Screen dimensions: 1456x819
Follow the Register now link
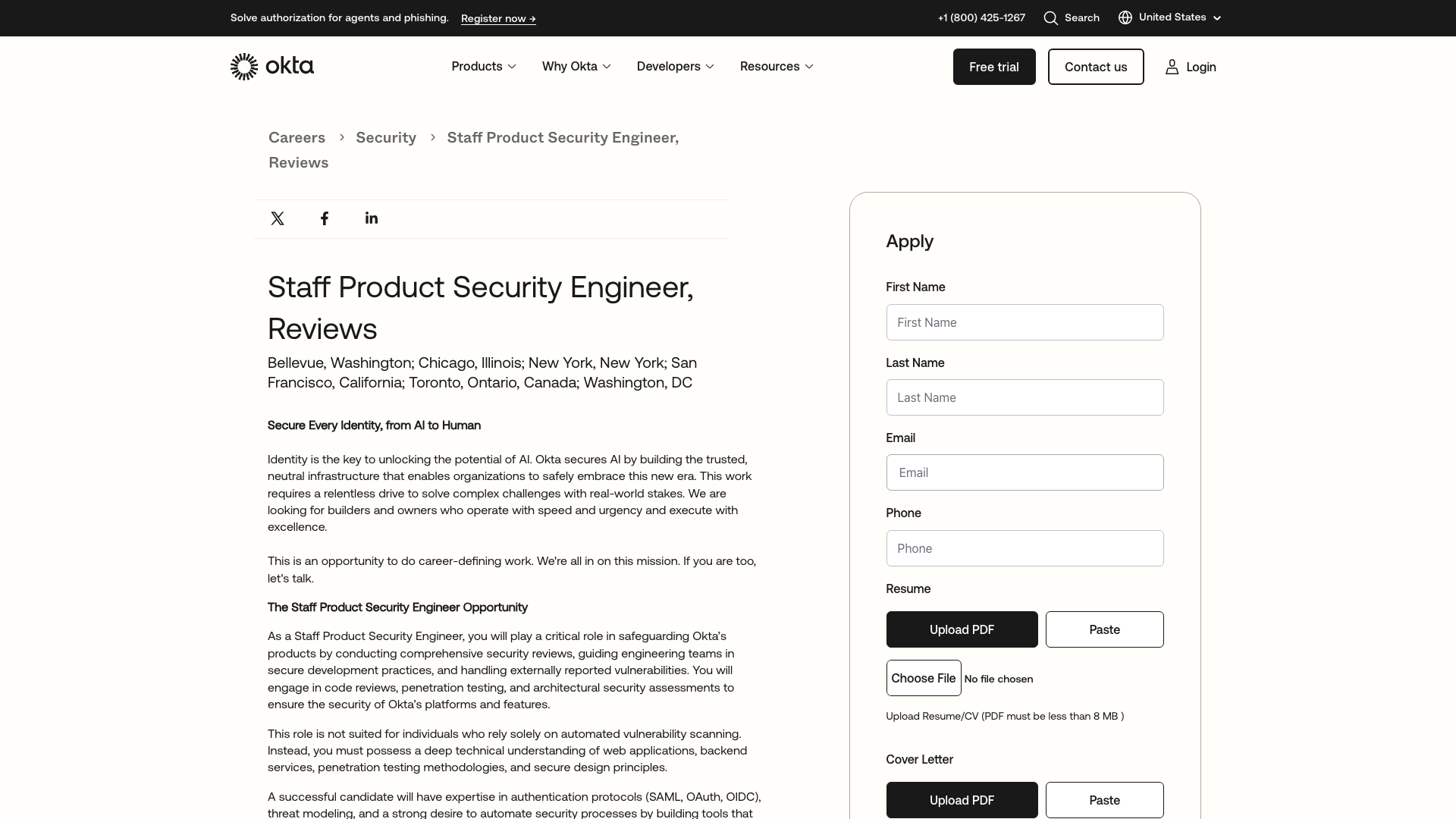point(498,18)
